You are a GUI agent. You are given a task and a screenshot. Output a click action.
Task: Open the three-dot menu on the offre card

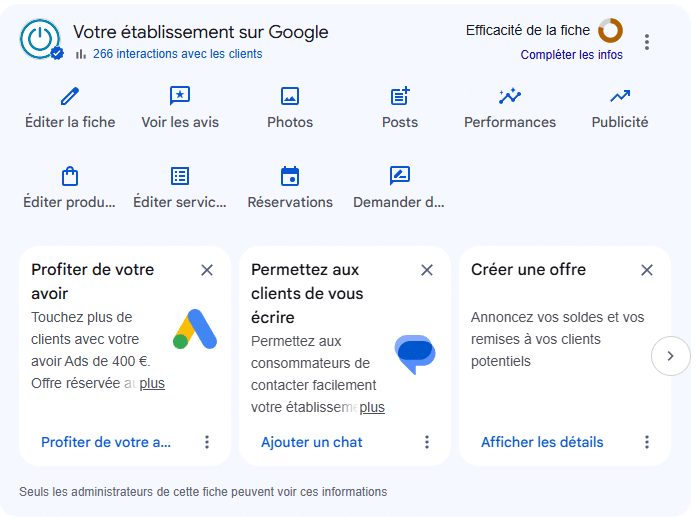click(x=647, y=442)
